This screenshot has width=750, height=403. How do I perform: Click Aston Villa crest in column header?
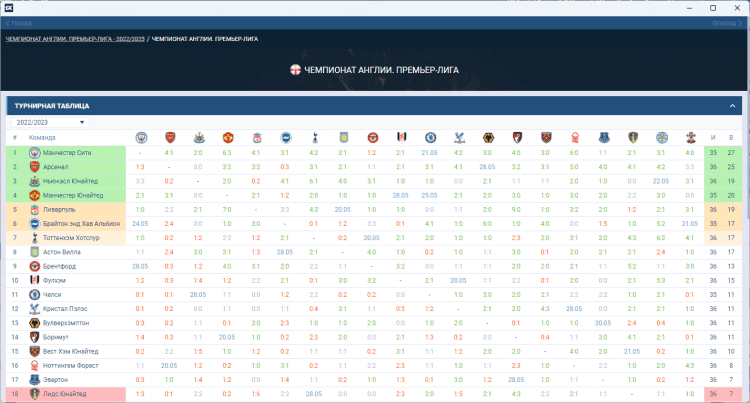click(x=343, y=138)
